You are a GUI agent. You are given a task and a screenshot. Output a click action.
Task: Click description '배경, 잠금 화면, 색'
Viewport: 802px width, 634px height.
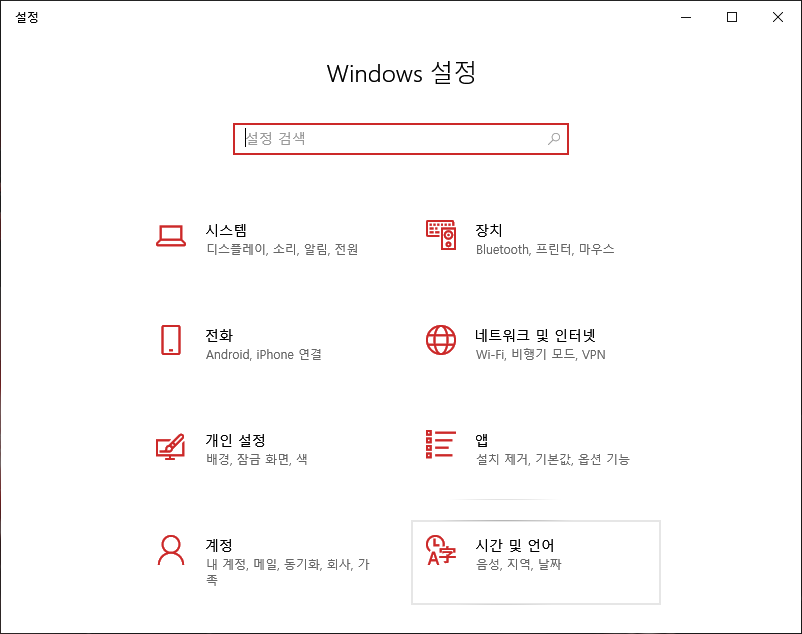(257, 459)
